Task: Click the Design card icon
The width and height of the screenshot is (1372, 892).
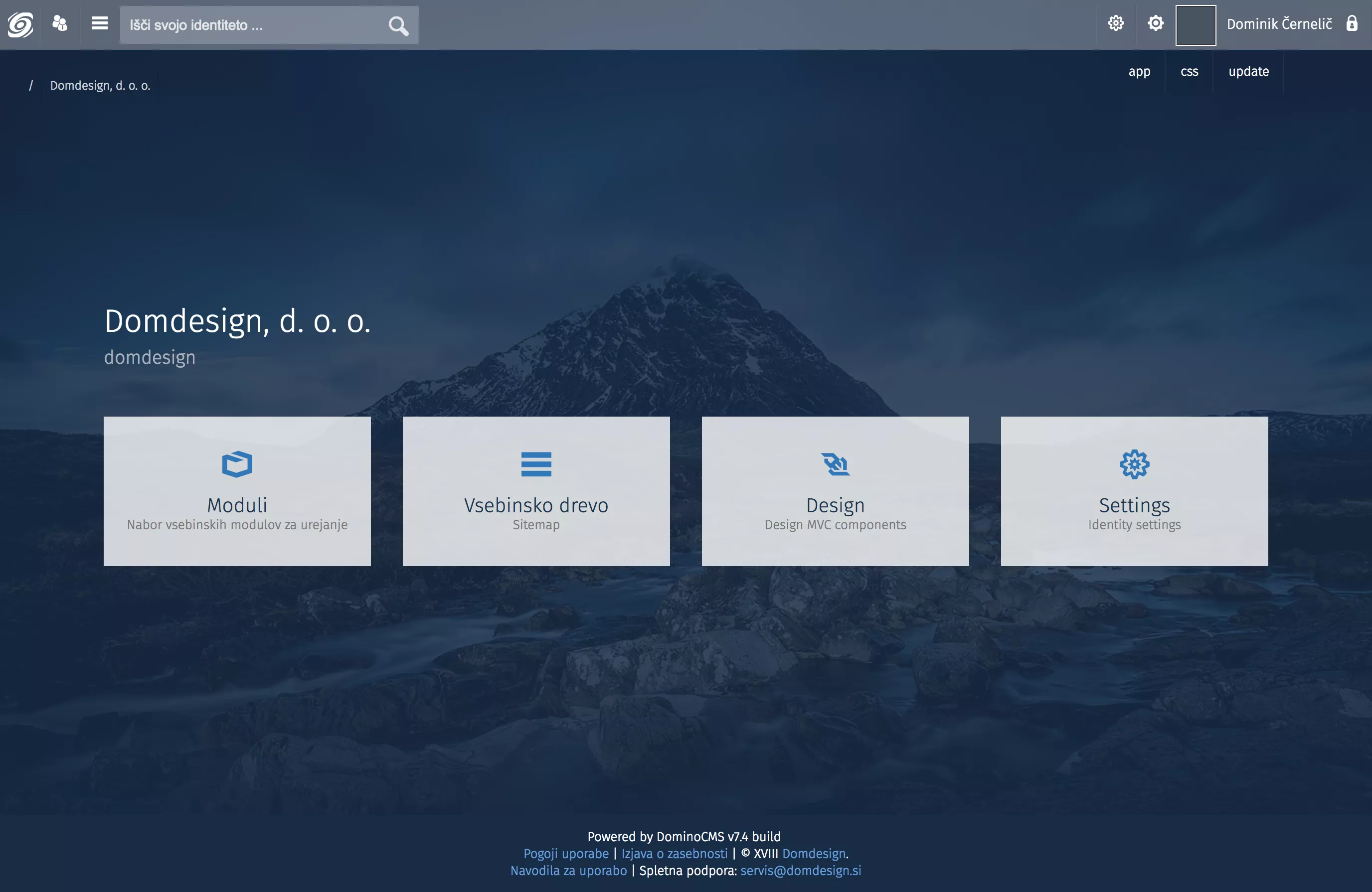Action: 835,464
